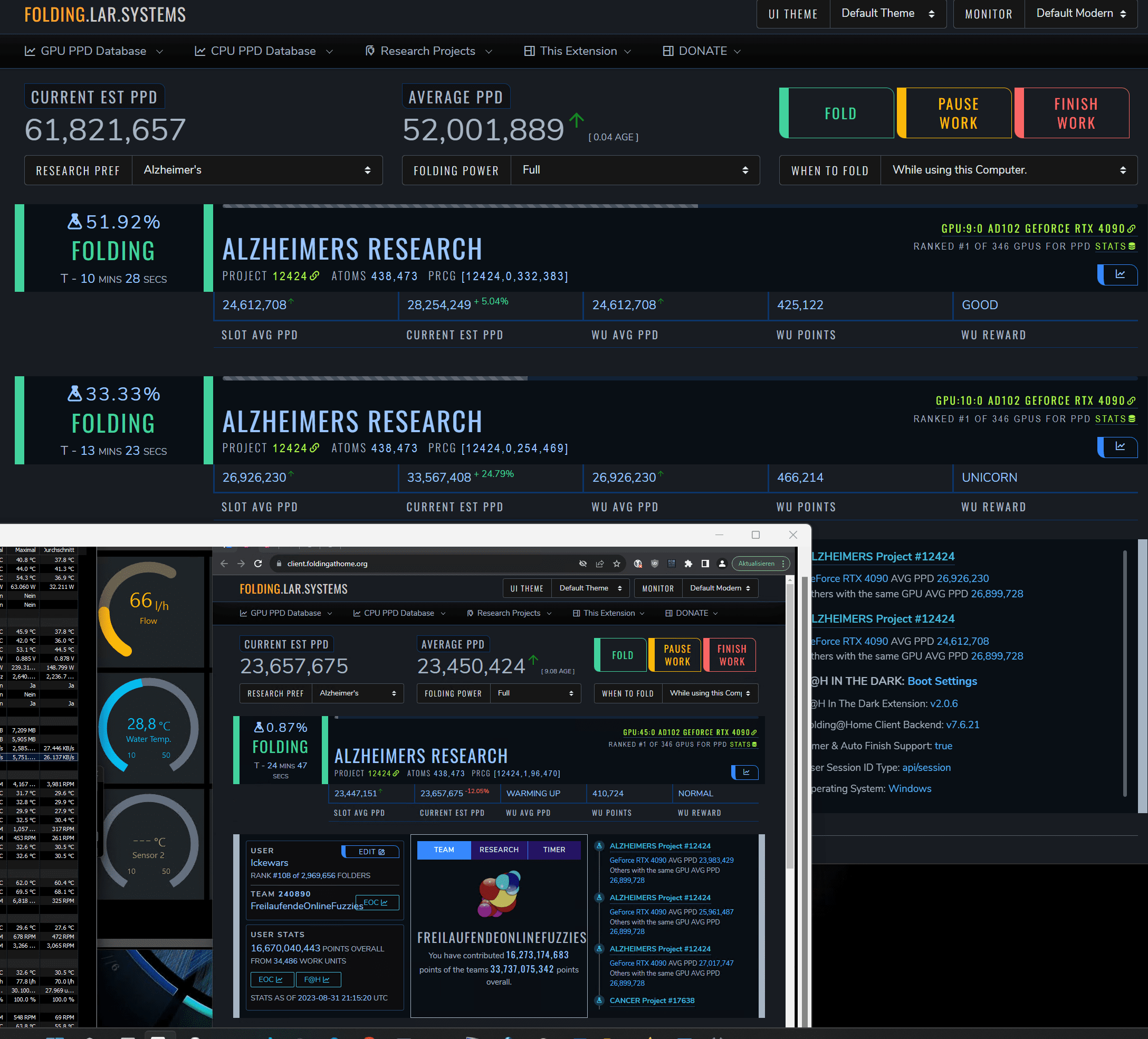Open STATS link under GPU:9:0
Screen dimensions: 1148x1039
point(1115,246)
